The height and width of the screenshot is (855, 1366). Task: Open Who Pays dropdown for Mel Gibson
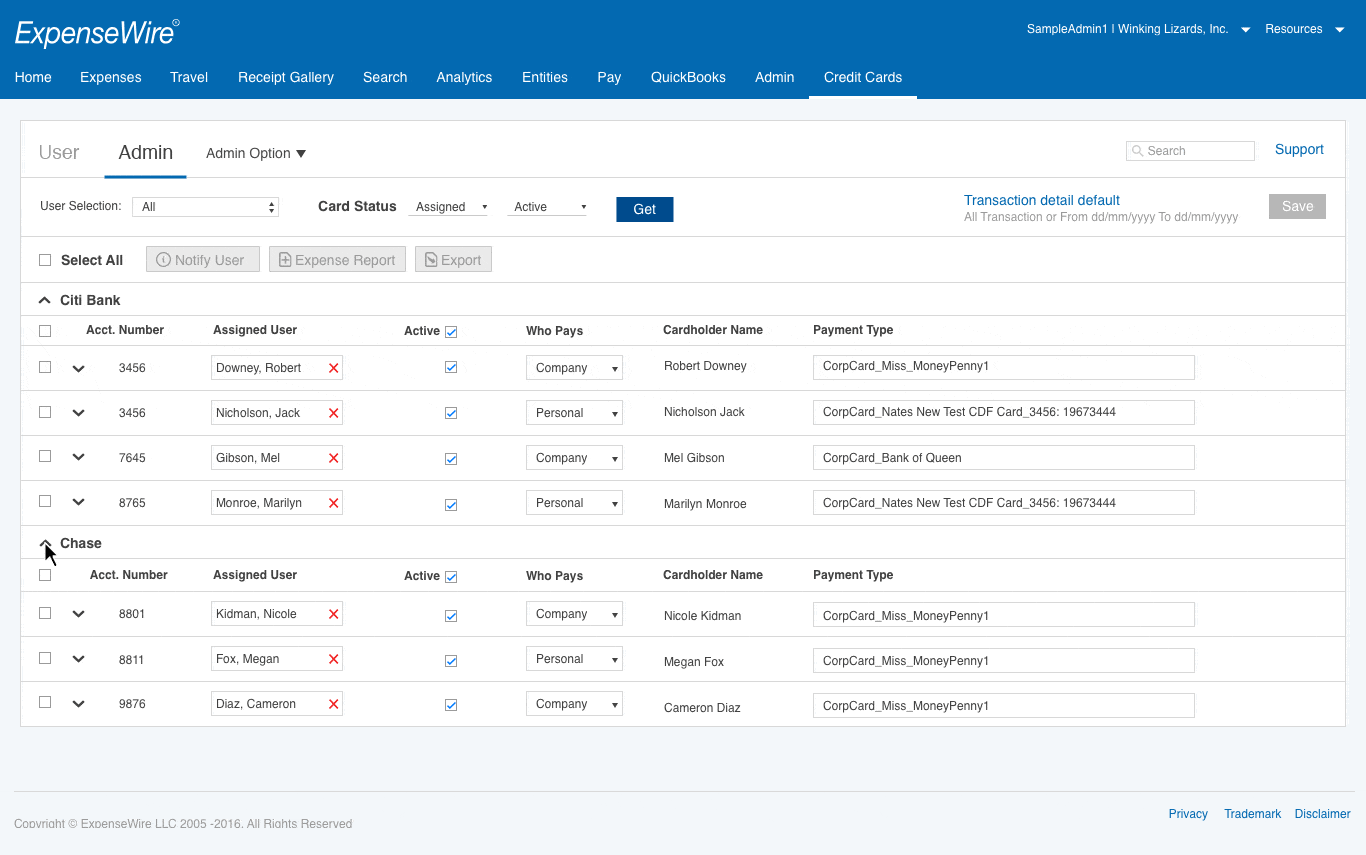(574, 458)
